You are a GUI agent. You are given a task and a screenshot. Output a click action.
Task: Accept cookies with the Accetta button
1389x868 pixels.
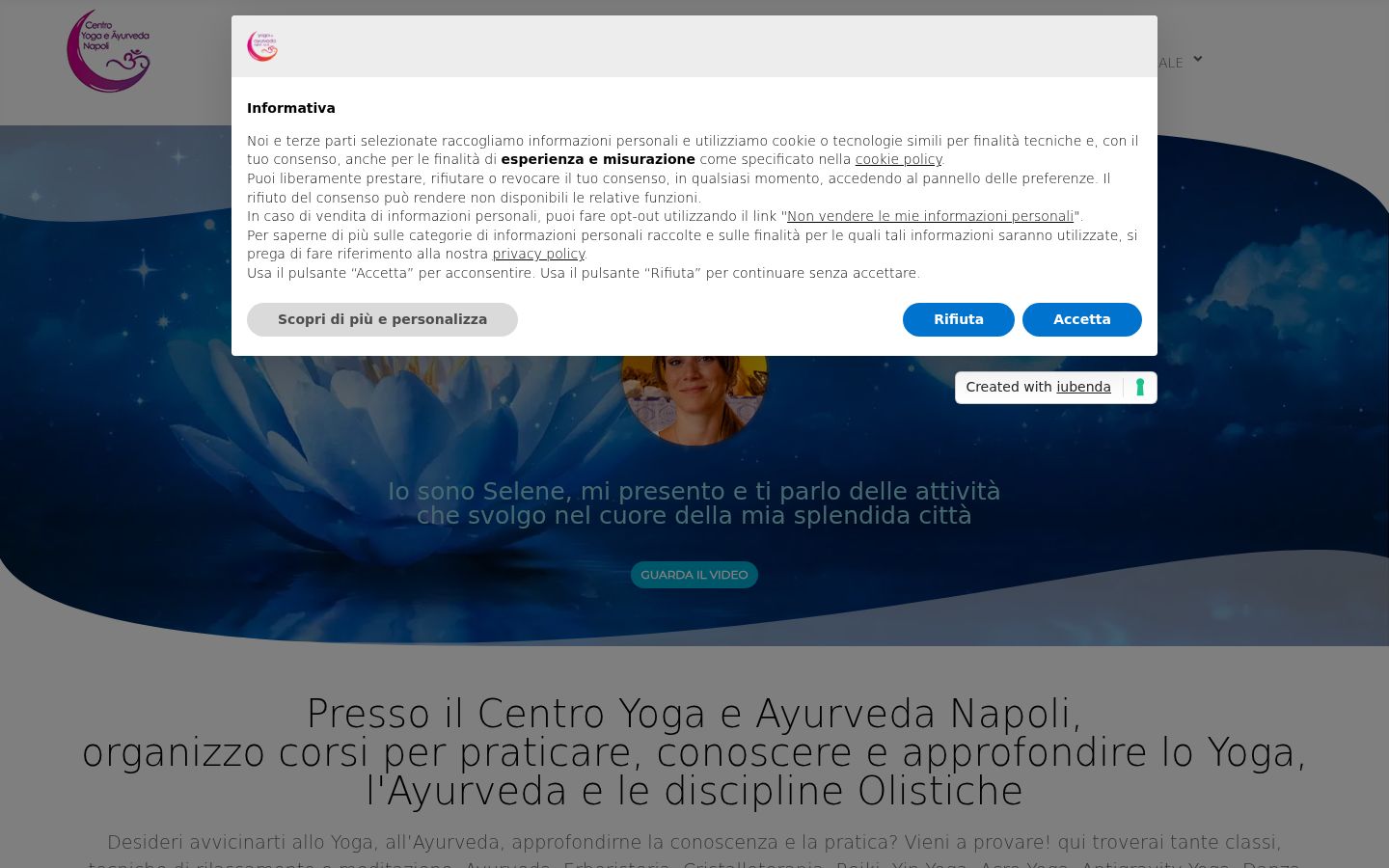[1082, 319]
